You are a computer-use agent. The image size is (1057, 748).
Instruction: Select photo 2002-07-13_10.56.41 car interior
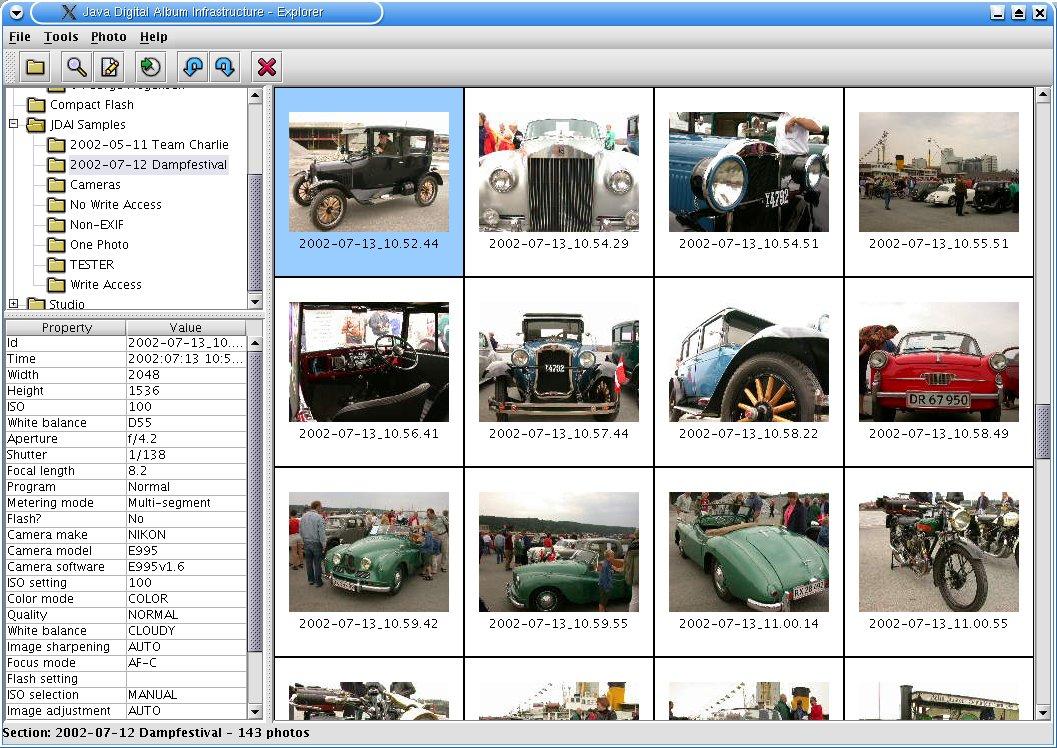coord(369,372)
